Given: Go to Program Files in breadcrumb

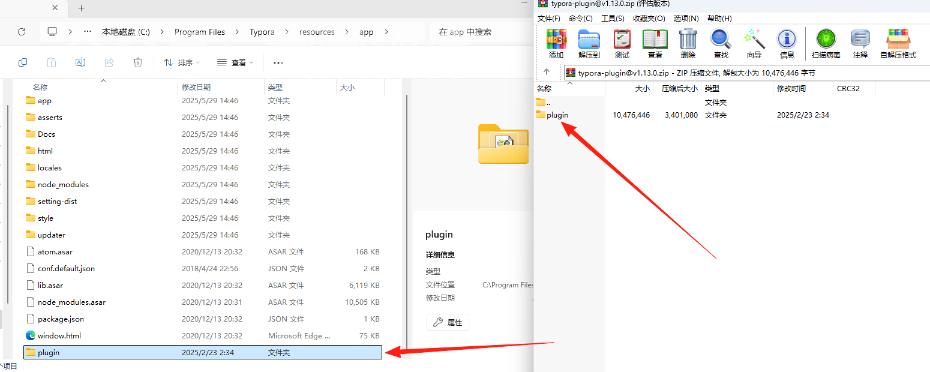Looking at the screenshot, I should [x=199, y=32].
